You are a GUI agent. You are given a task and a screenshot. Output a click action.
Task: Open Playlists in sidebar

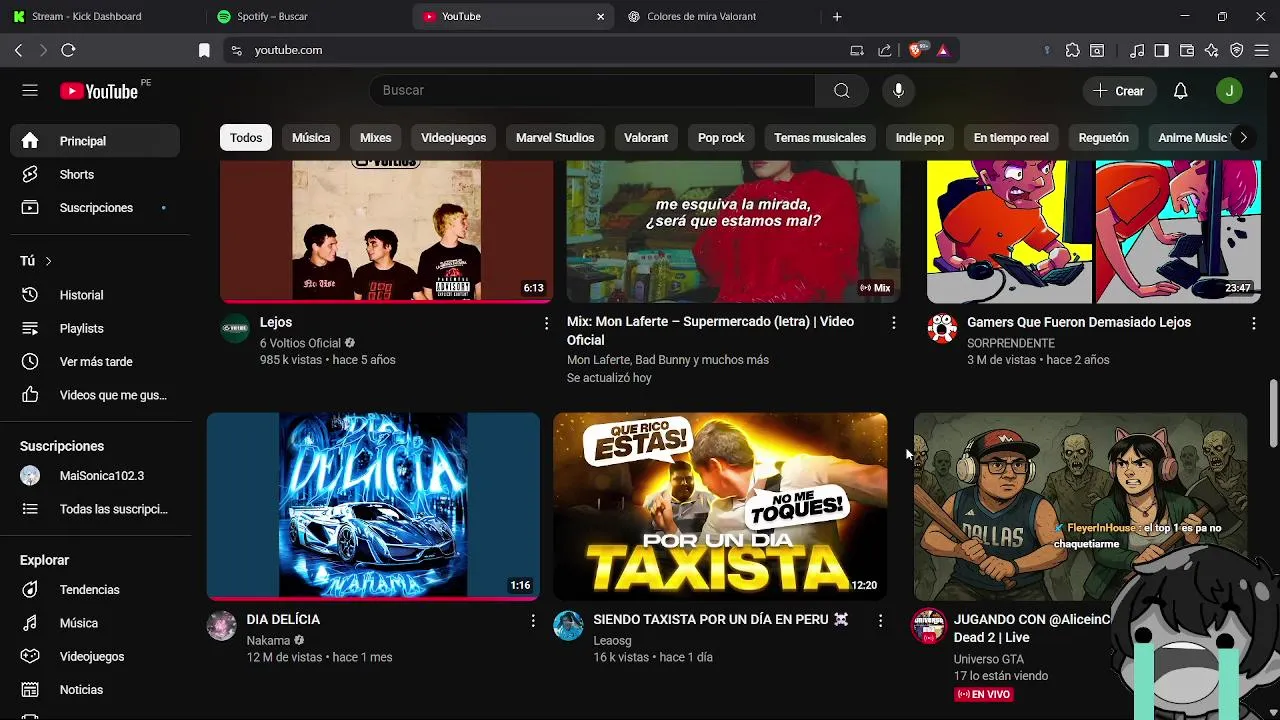(x=95, y=328)
